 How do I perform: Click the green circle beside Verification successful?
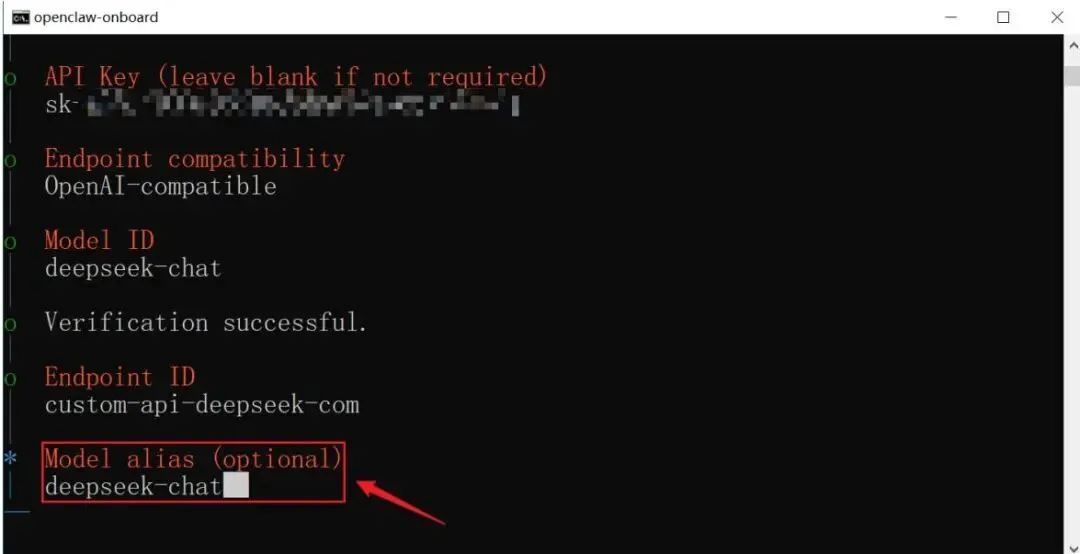coord(10,325)
